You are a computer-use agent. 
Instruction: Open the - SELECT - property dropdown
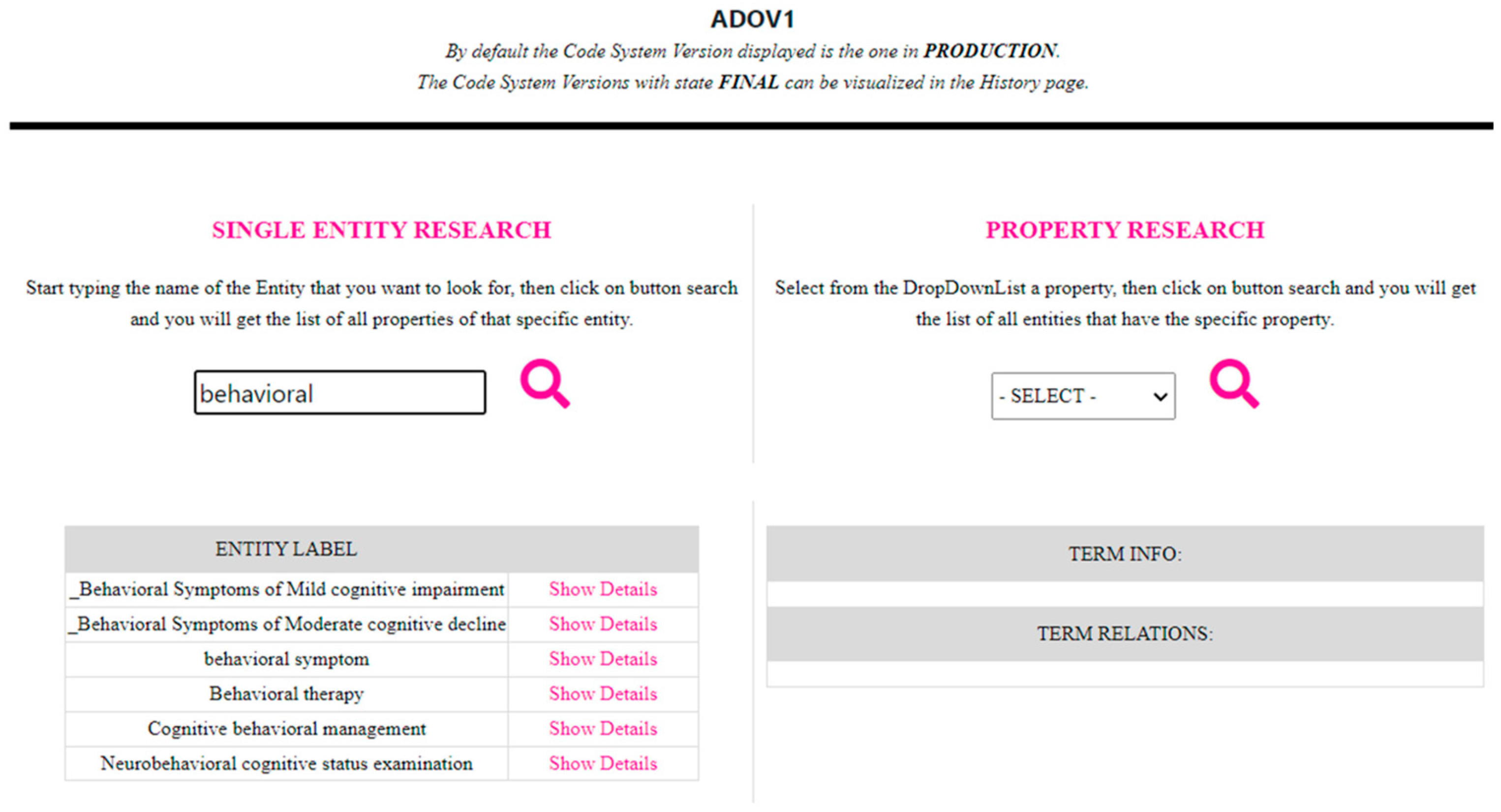1083,396
